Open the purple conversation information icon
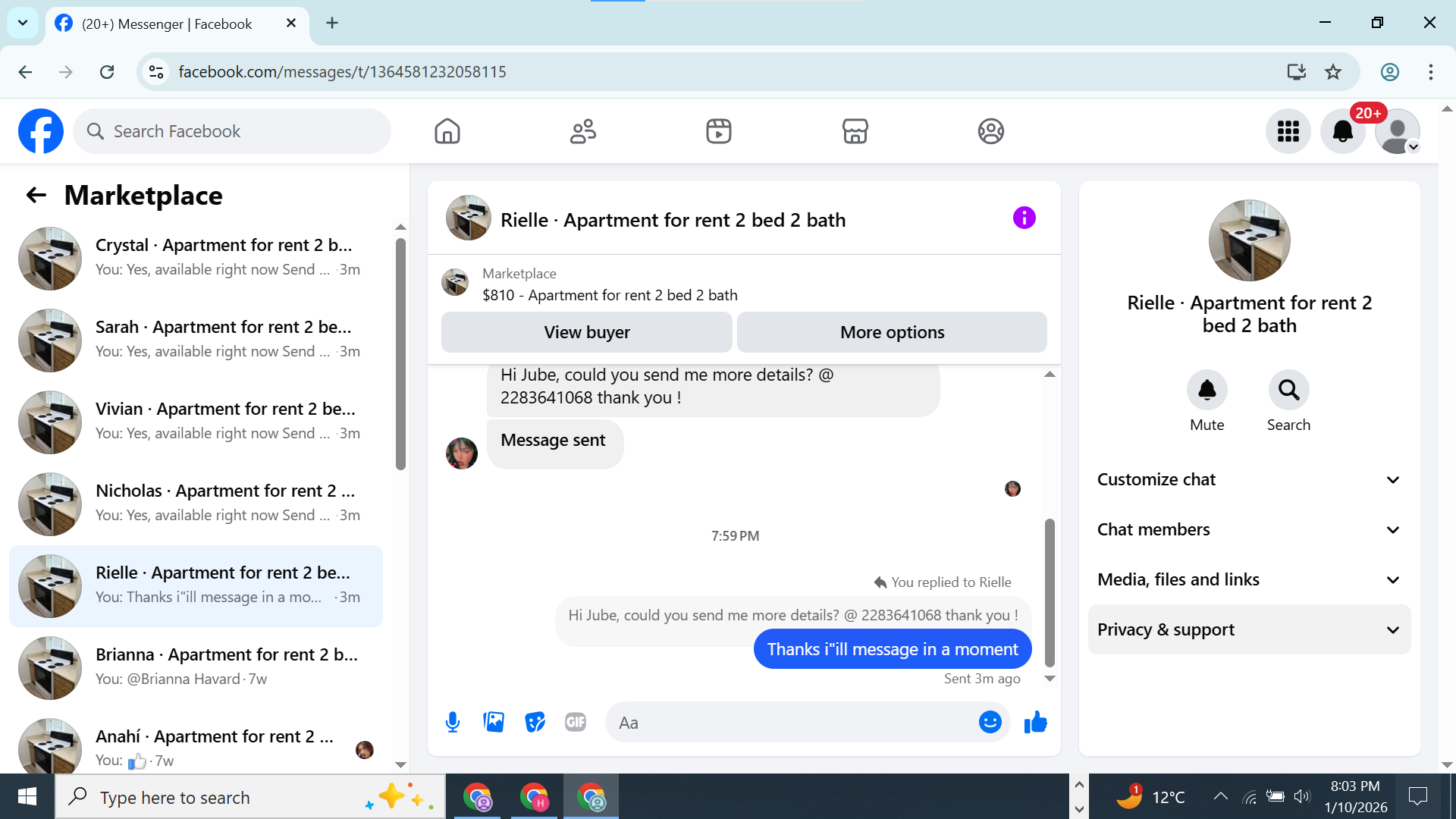 pyautogui.click(x=1024, y=218)
